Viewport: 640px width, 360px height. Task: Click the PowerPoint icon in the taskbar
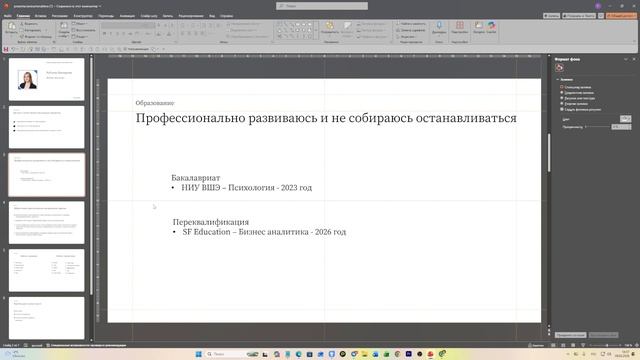[430, 354]
